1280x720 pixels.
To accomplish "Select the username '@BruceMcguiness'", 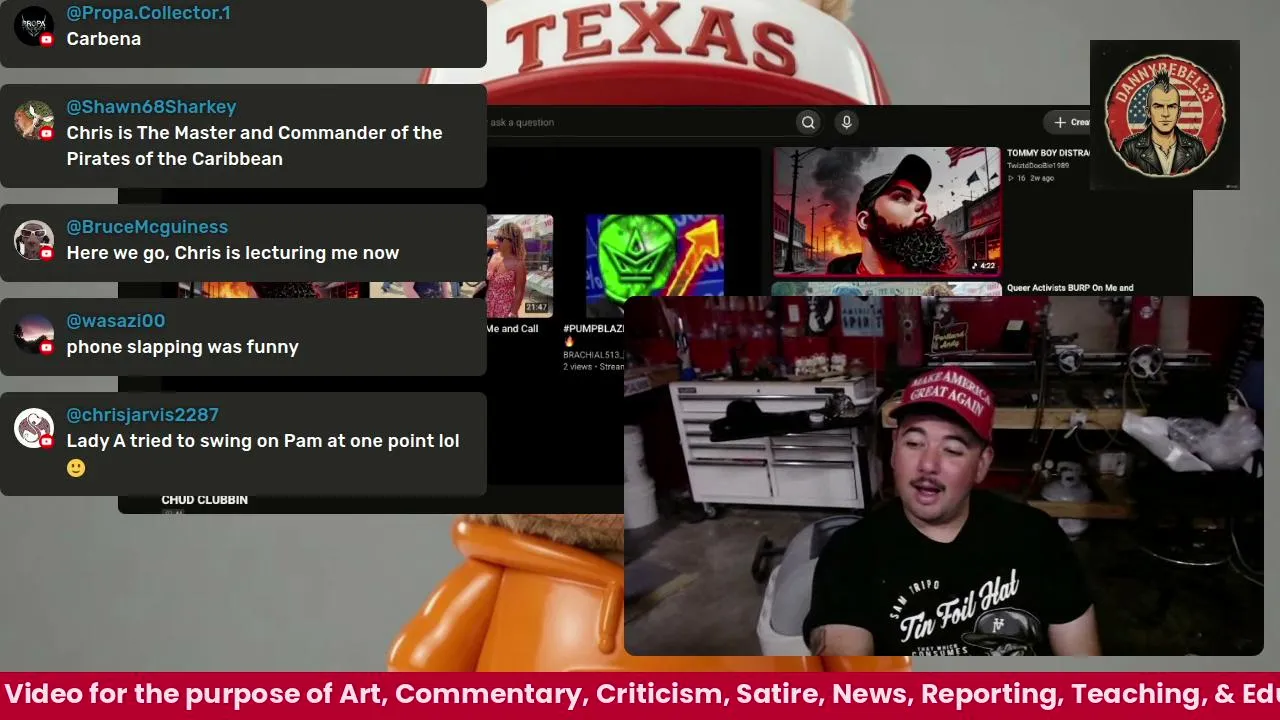I will pyautogui.click(x=147, y=227).
